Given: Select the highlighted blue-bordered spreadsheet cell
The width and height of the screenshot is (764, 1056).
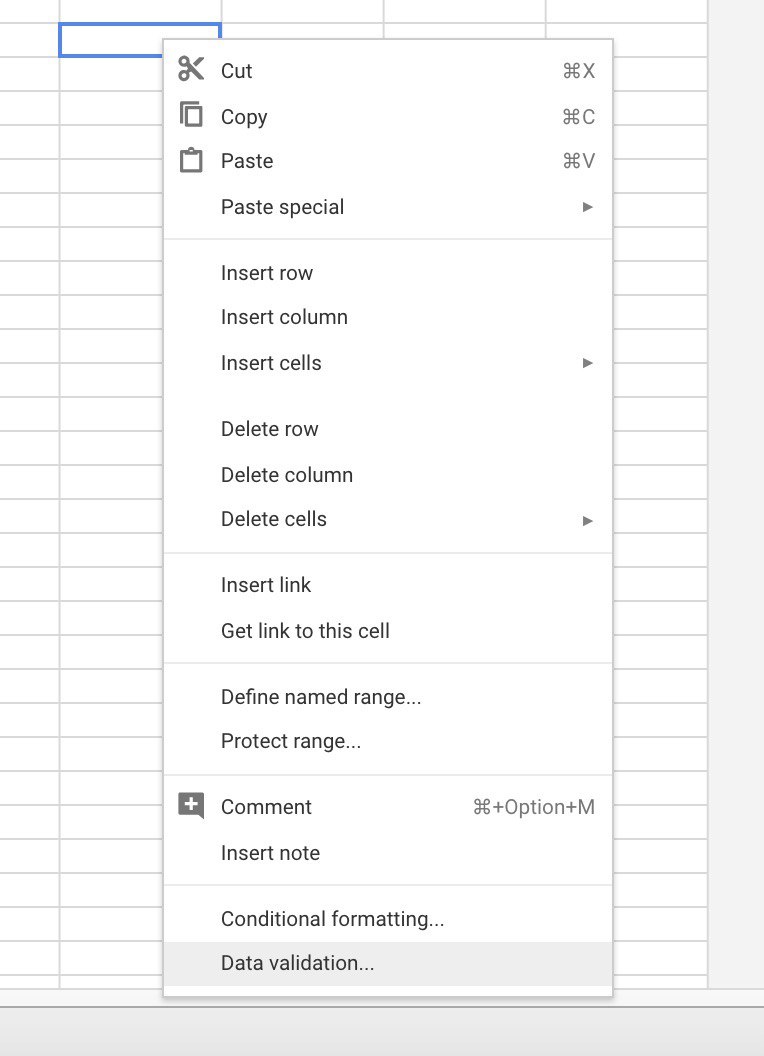Looking at the screenshot, I should 111,40.
